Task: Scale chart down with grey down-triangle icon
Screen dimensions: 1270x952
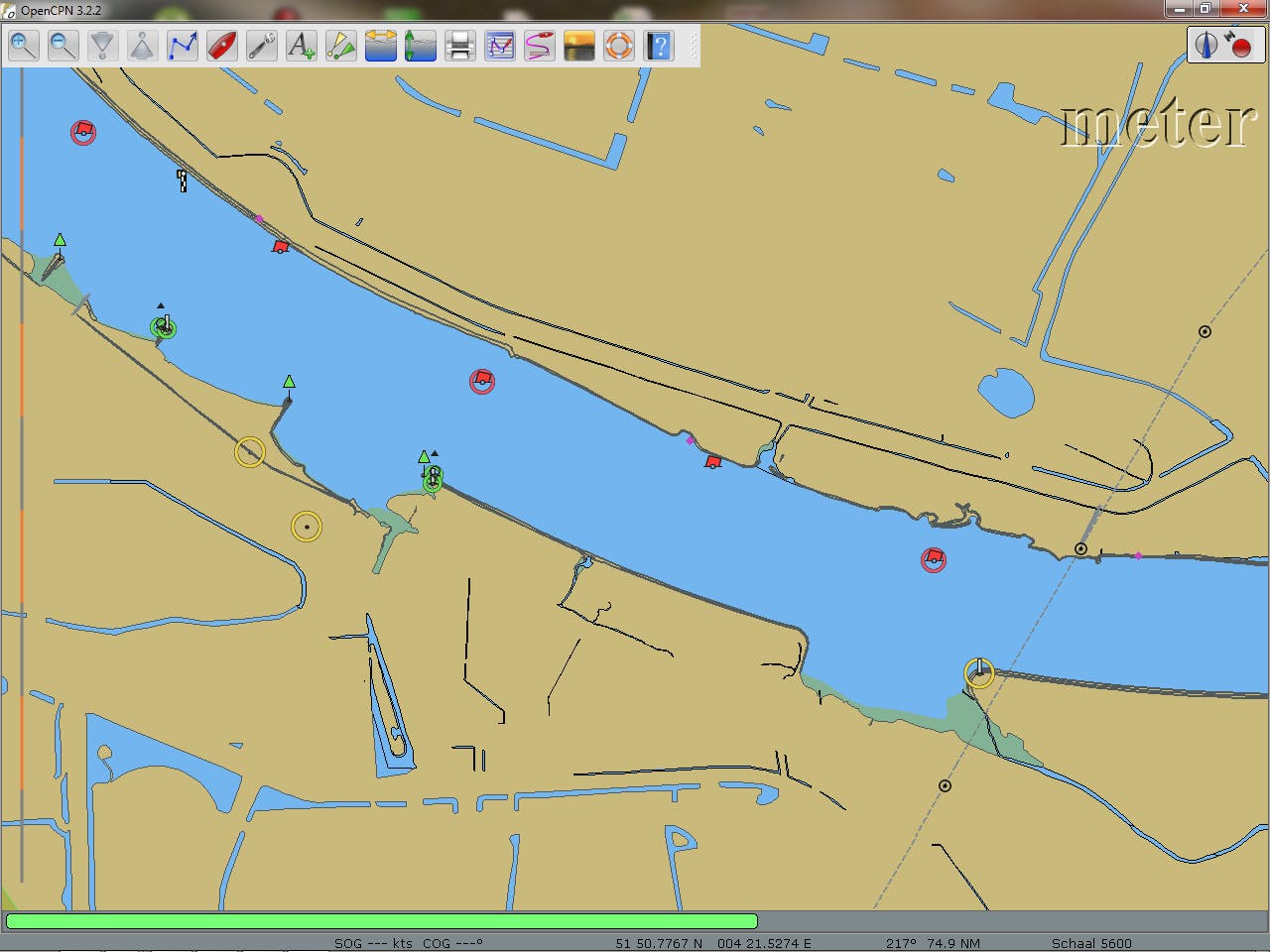Action: tap(103, 46)
